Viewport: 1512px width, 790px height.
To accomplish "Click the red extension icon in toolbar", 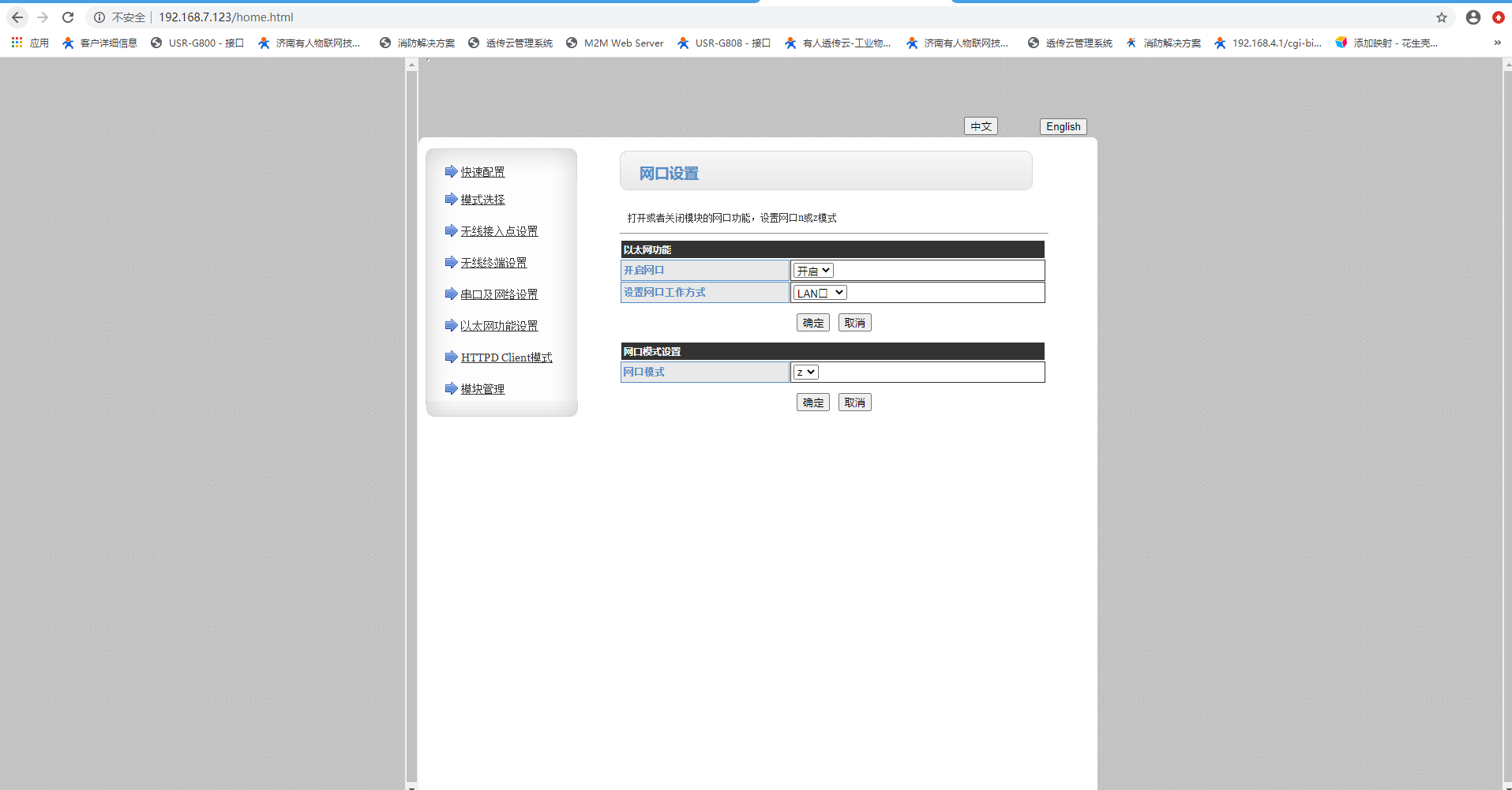I will click(1498, 17).
